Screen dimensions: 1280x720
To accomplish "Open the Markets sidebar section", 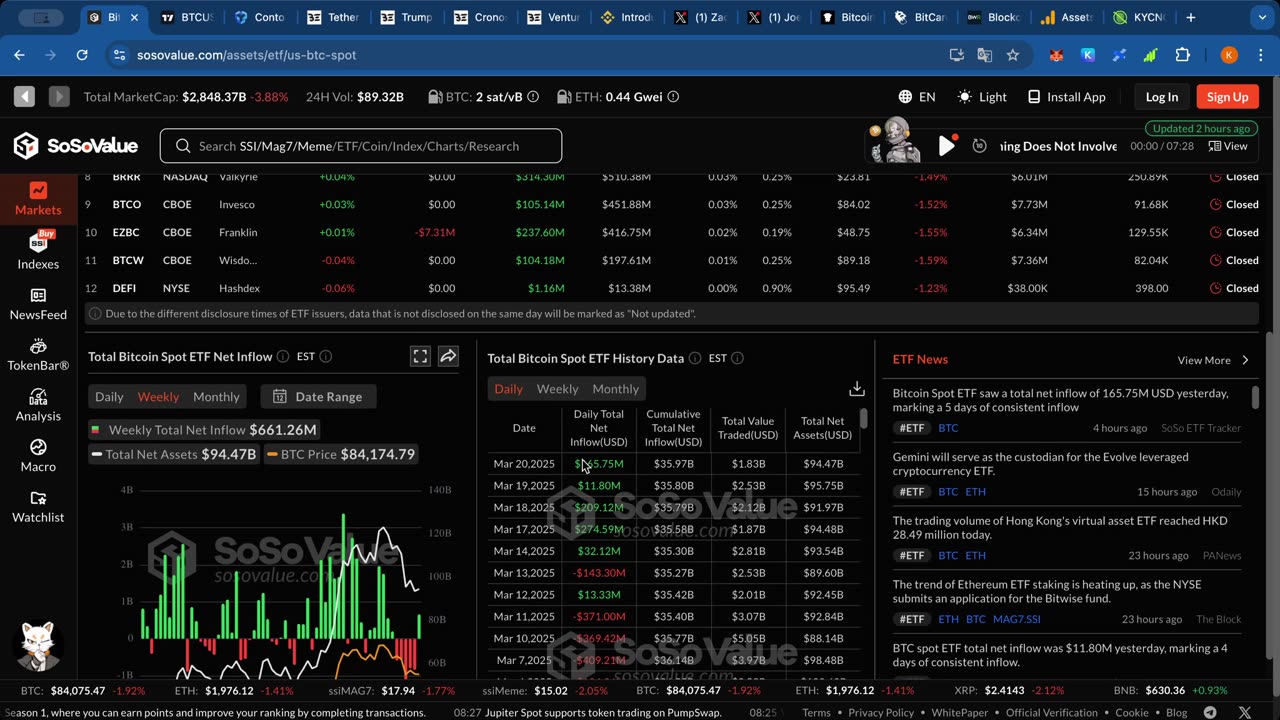I will (x=38, y=199).
